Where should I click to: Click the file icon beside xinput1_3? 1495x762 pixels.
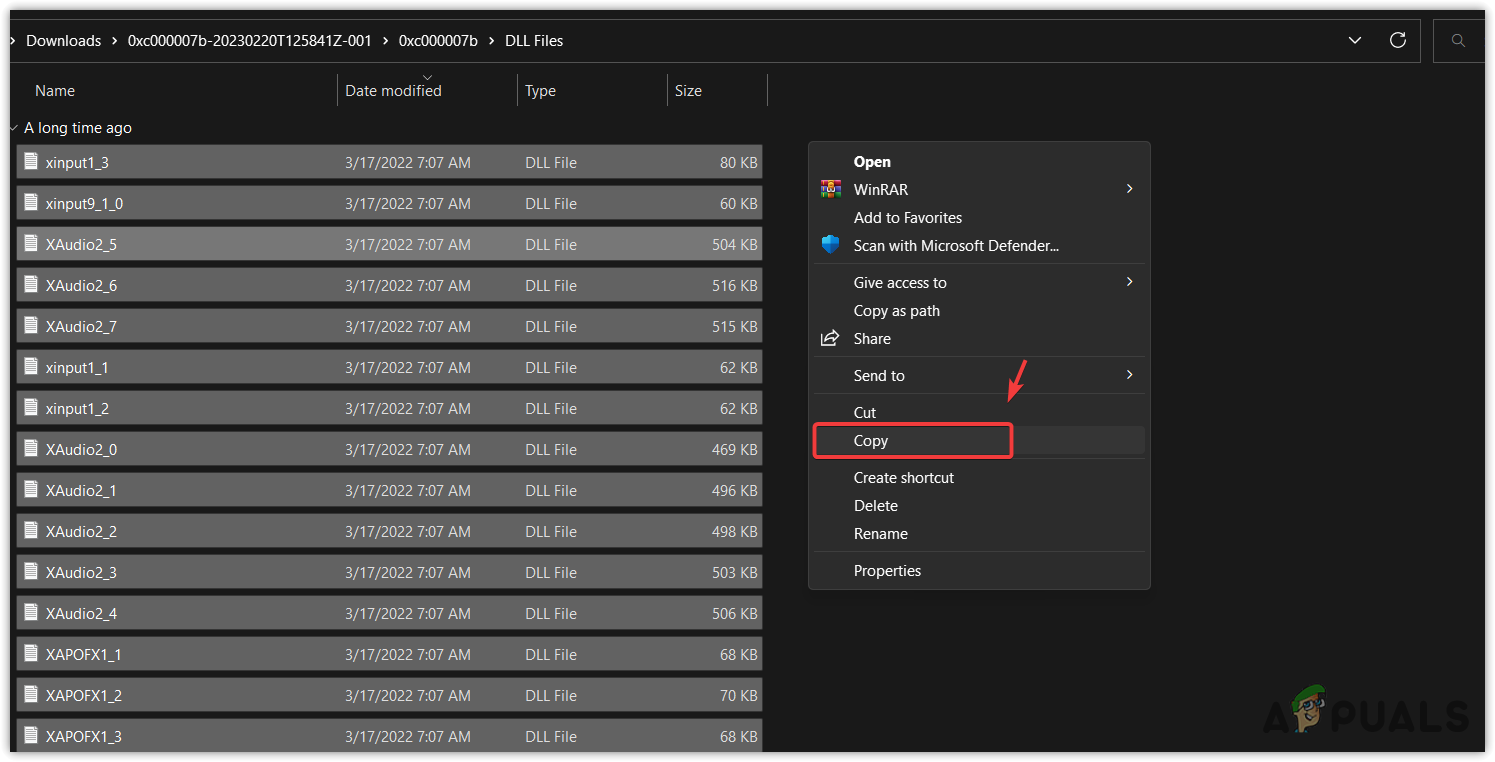click(30, 161)
